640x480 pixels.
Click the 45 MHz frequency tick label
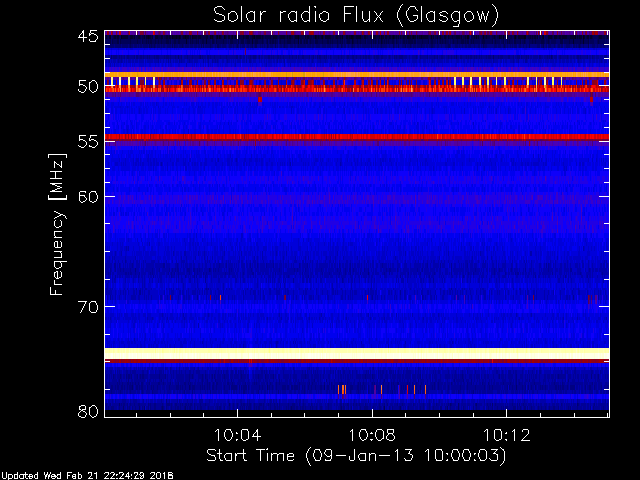87,37
